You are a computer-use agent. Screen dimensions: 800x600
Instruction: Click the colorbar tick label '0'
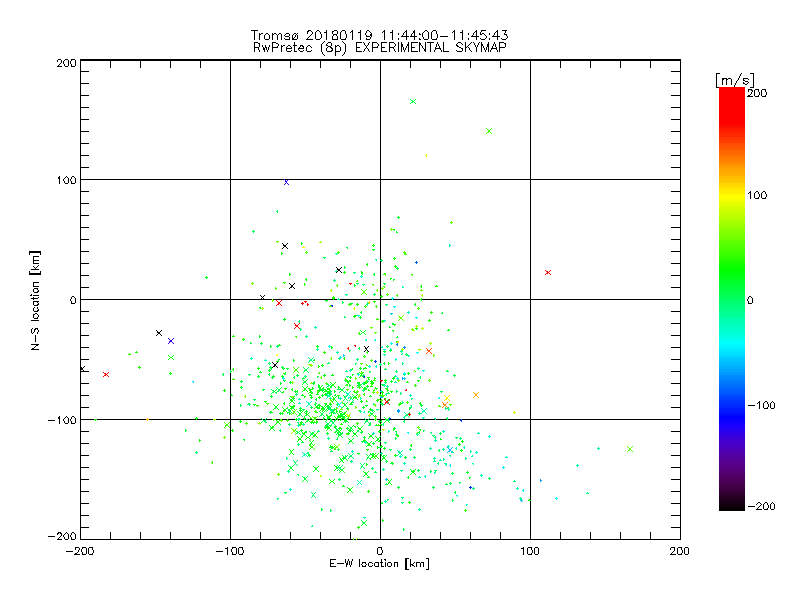[749, 300]
